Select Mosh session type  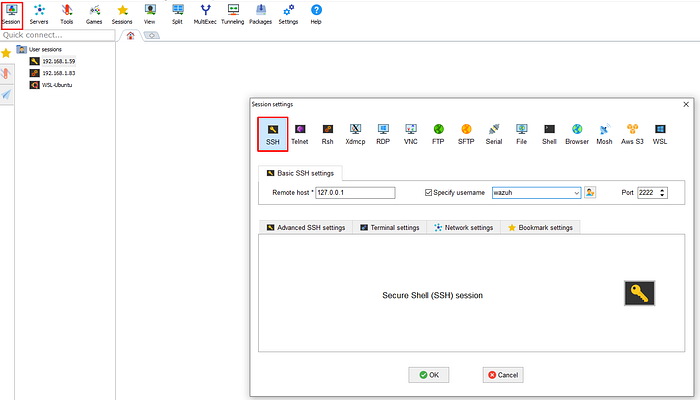click(604, 134)
